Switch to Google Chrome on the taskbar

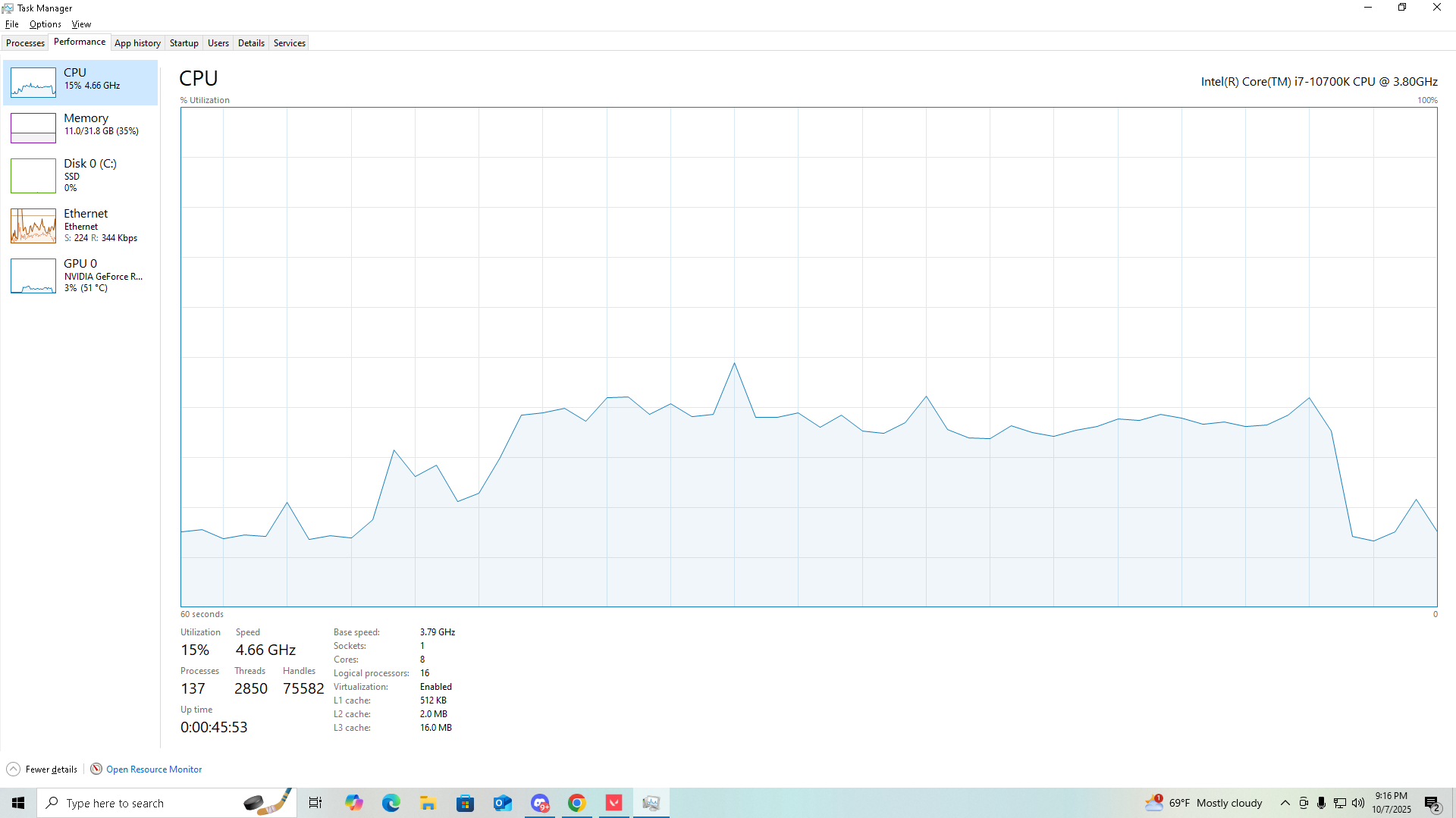click(577, 803)
